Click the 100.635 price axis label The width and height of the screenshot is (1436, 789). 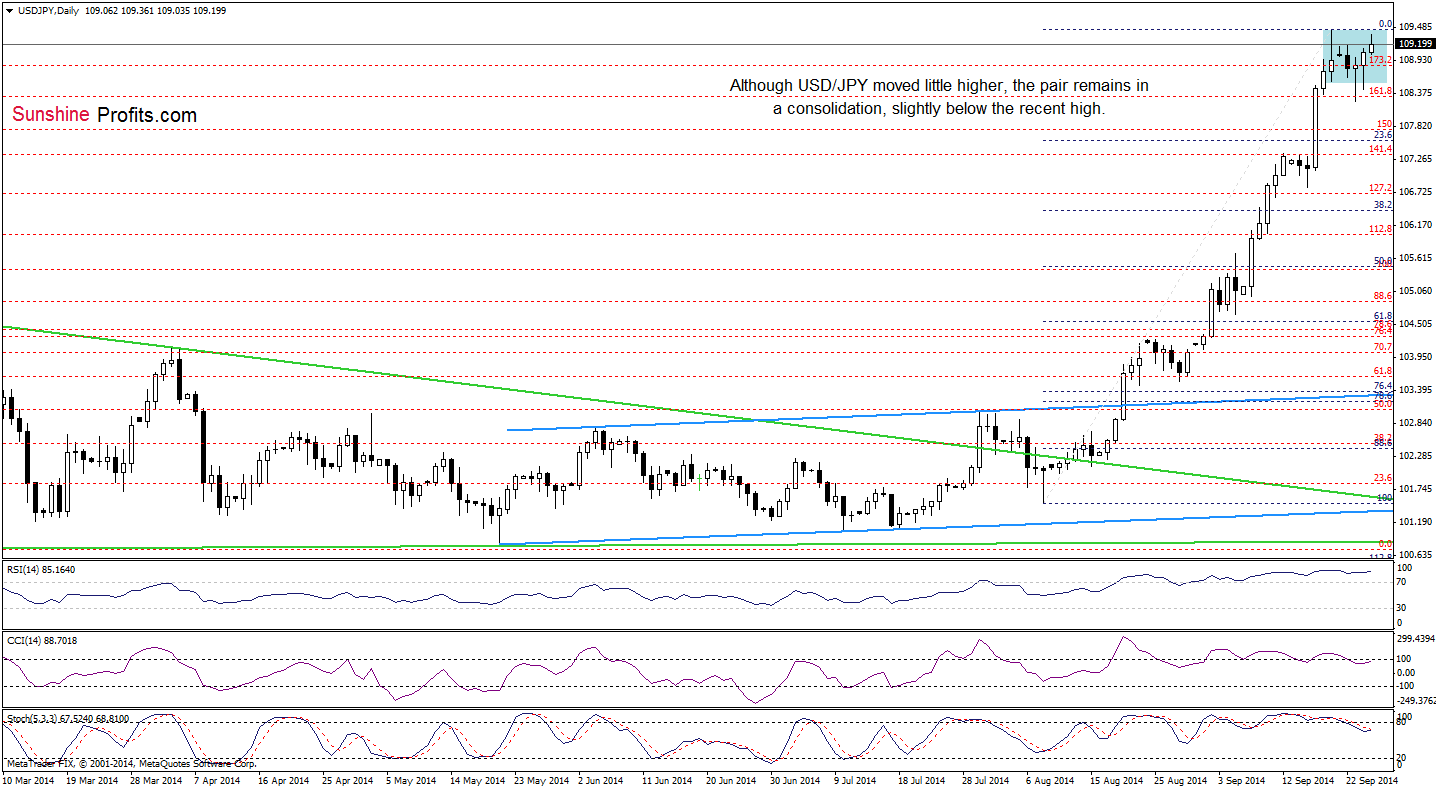[1415, 555]
